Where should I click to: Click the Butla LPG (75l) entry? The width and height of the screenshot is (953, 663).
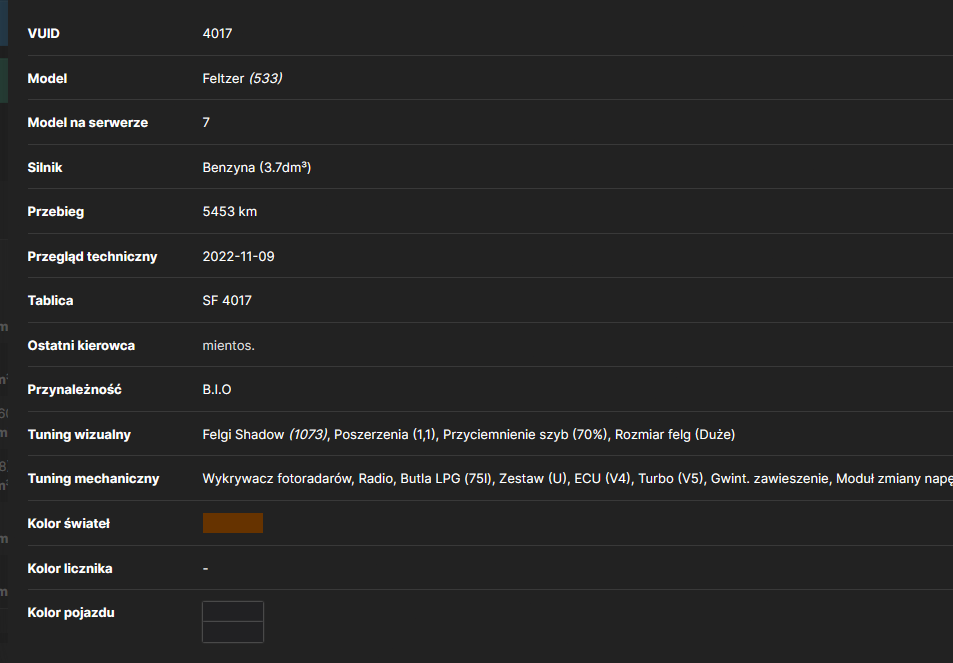(x=446, y=479)
